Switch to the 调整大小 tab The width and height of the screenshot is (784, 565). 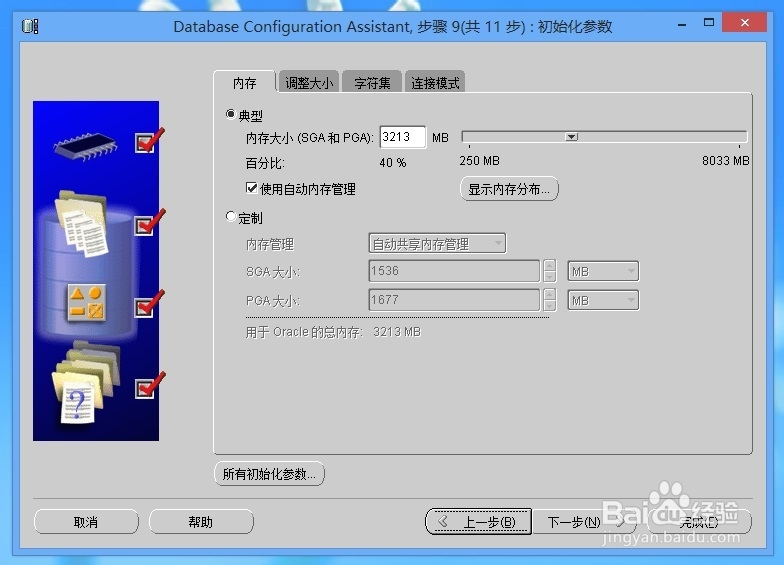pos(309,82)
